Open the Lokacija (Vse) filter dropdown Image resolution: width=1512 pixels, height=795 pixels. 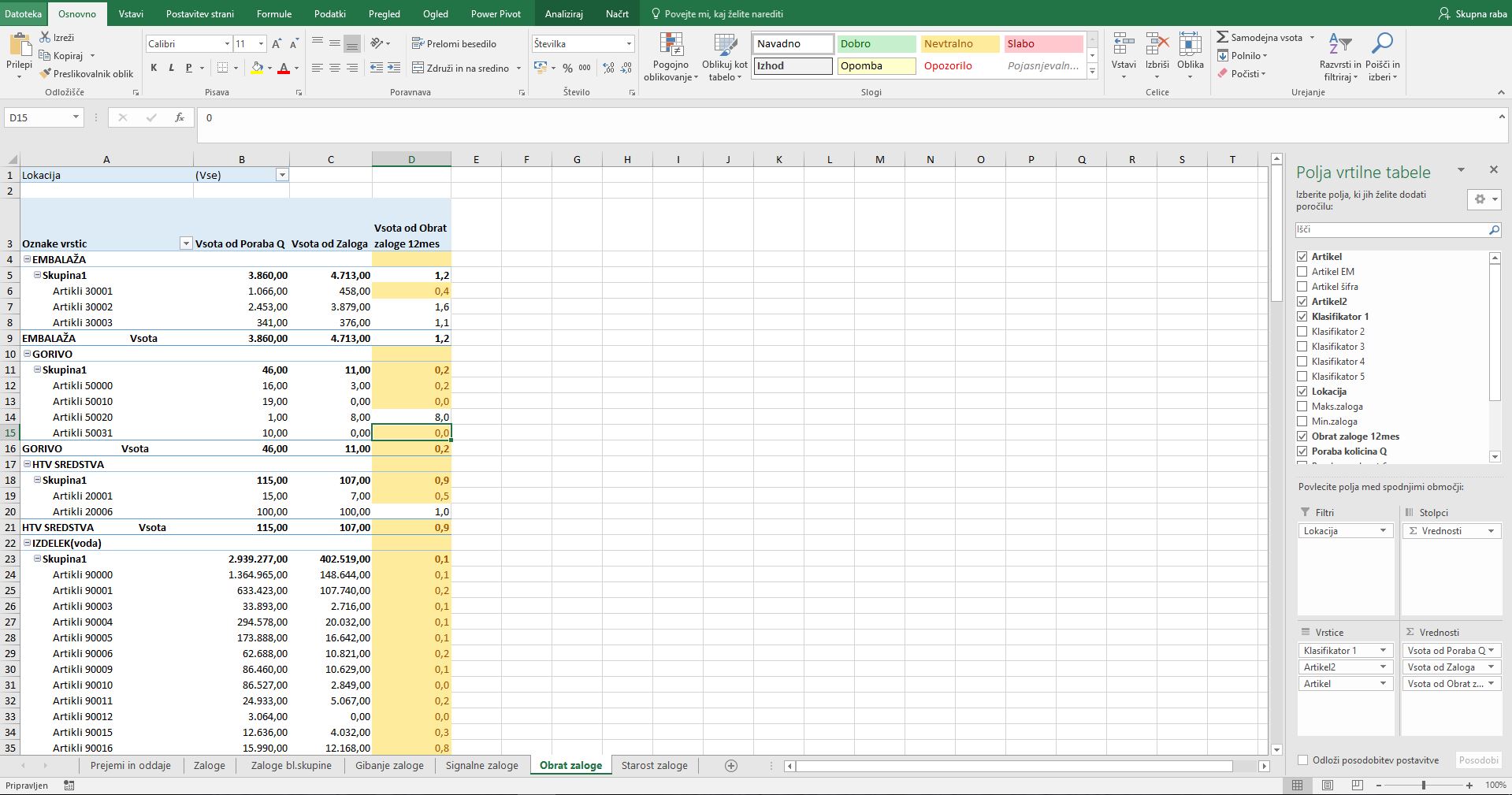coord(281,175)
